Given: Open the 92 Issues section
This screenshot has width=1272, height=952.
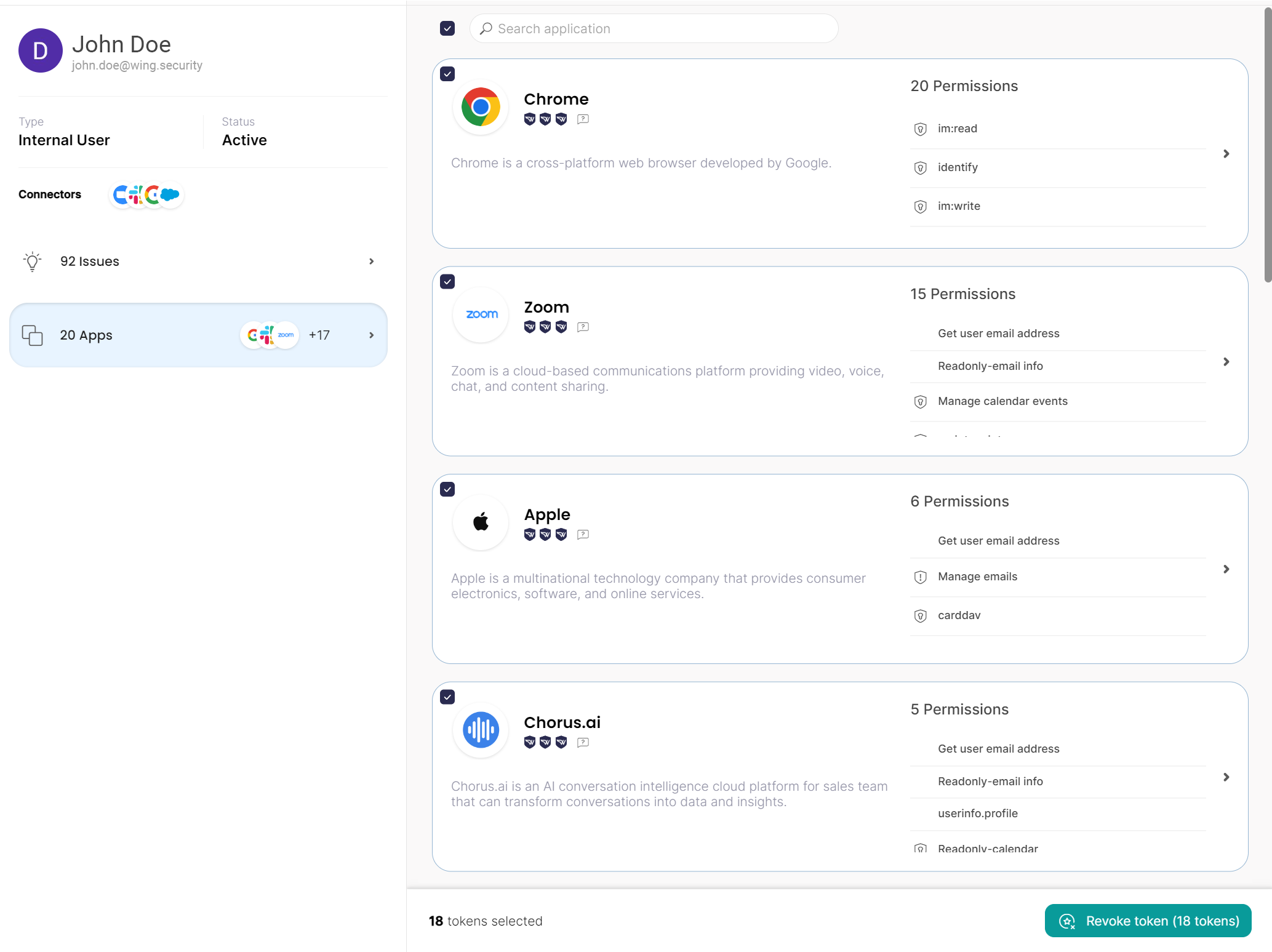Looking at the screenshot, I should point(199,262).
